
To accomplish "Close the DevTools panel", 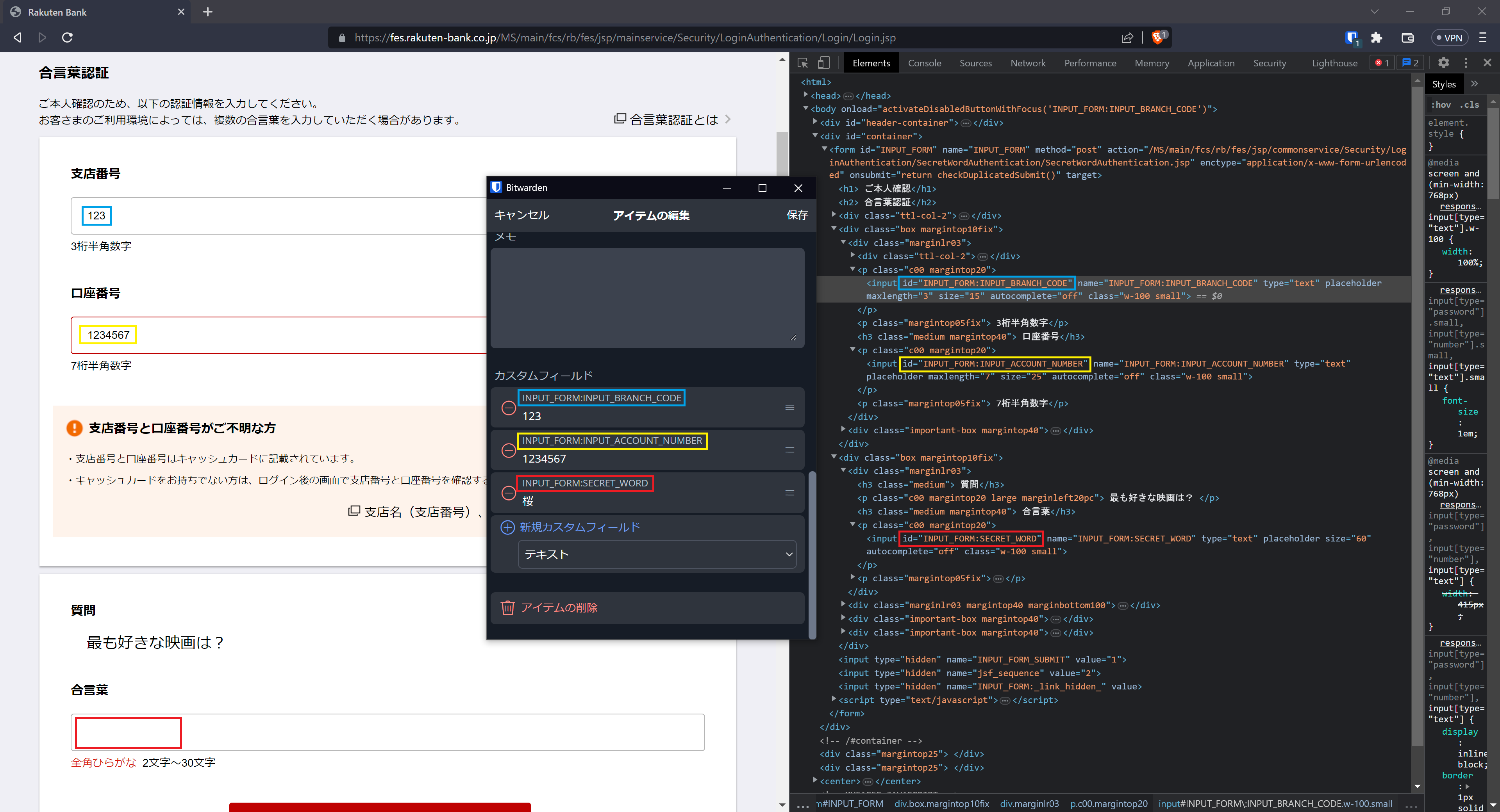I will point(1487,62).
